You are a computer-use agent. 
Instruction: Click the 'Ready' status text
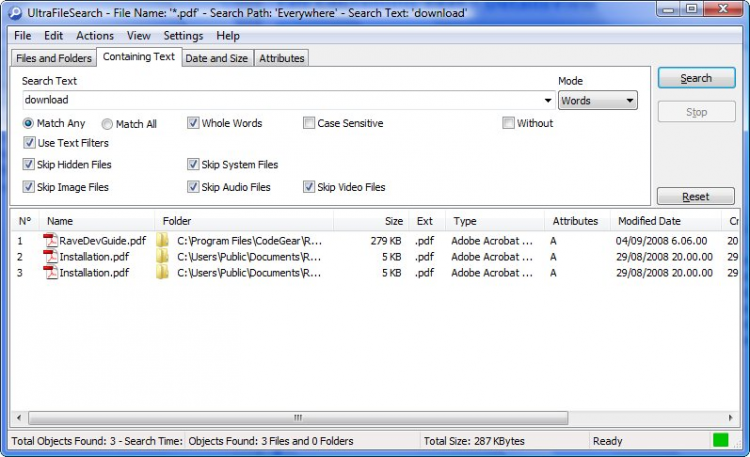coord(607,441)
